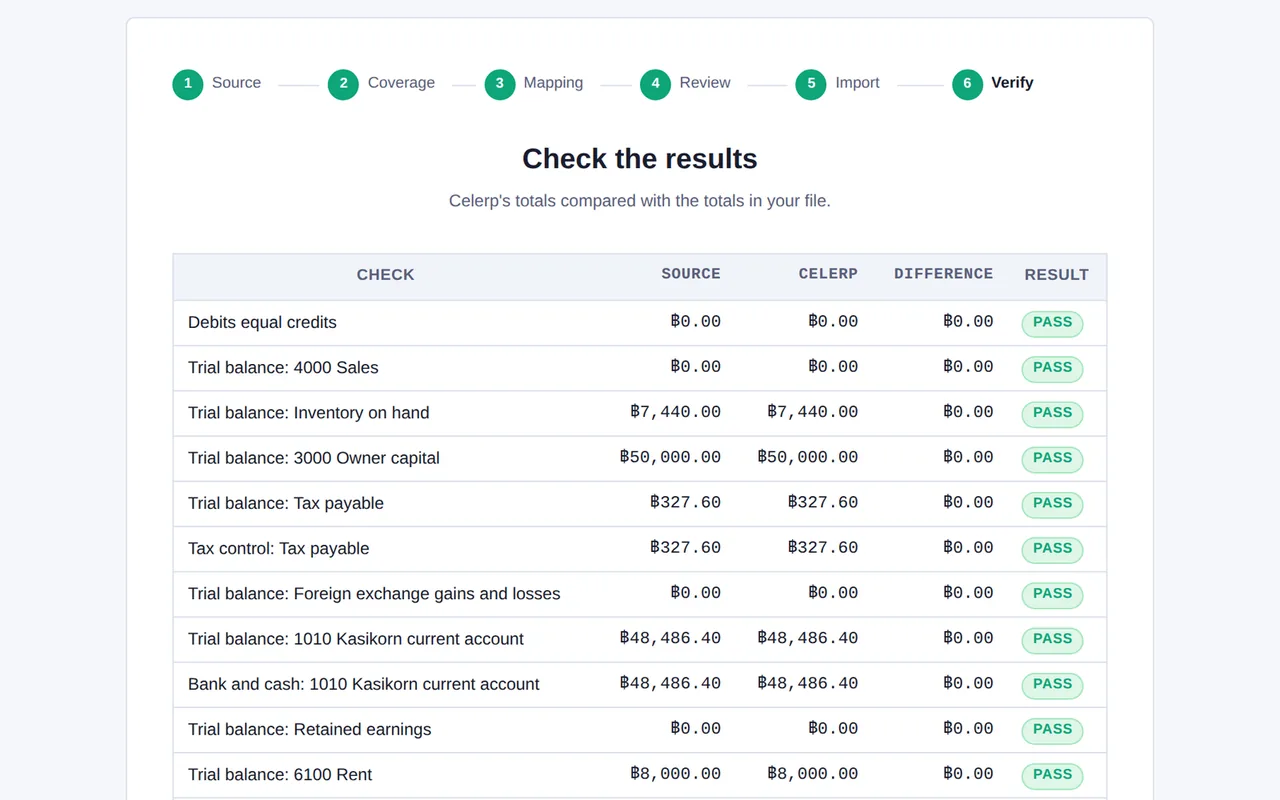Select 'Bank and cash: 1010 Kasikorn current account' label
Image resolution: width=1280 pixels, height=800 pixels.
click(364, 685)
